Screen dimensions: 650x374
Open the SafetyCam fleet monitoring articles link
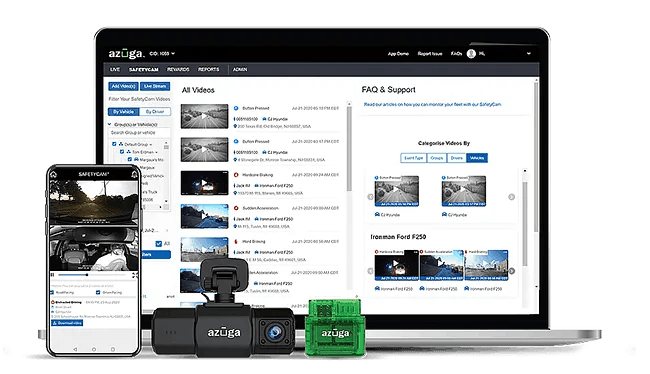pos(432,104)
